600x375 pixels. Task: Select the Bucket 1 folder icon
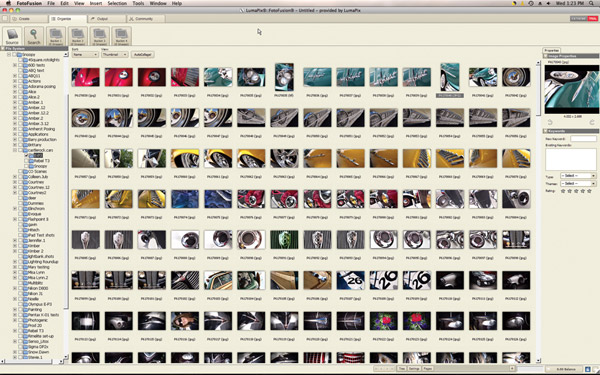pyautogui.click(x=56, y=36)
